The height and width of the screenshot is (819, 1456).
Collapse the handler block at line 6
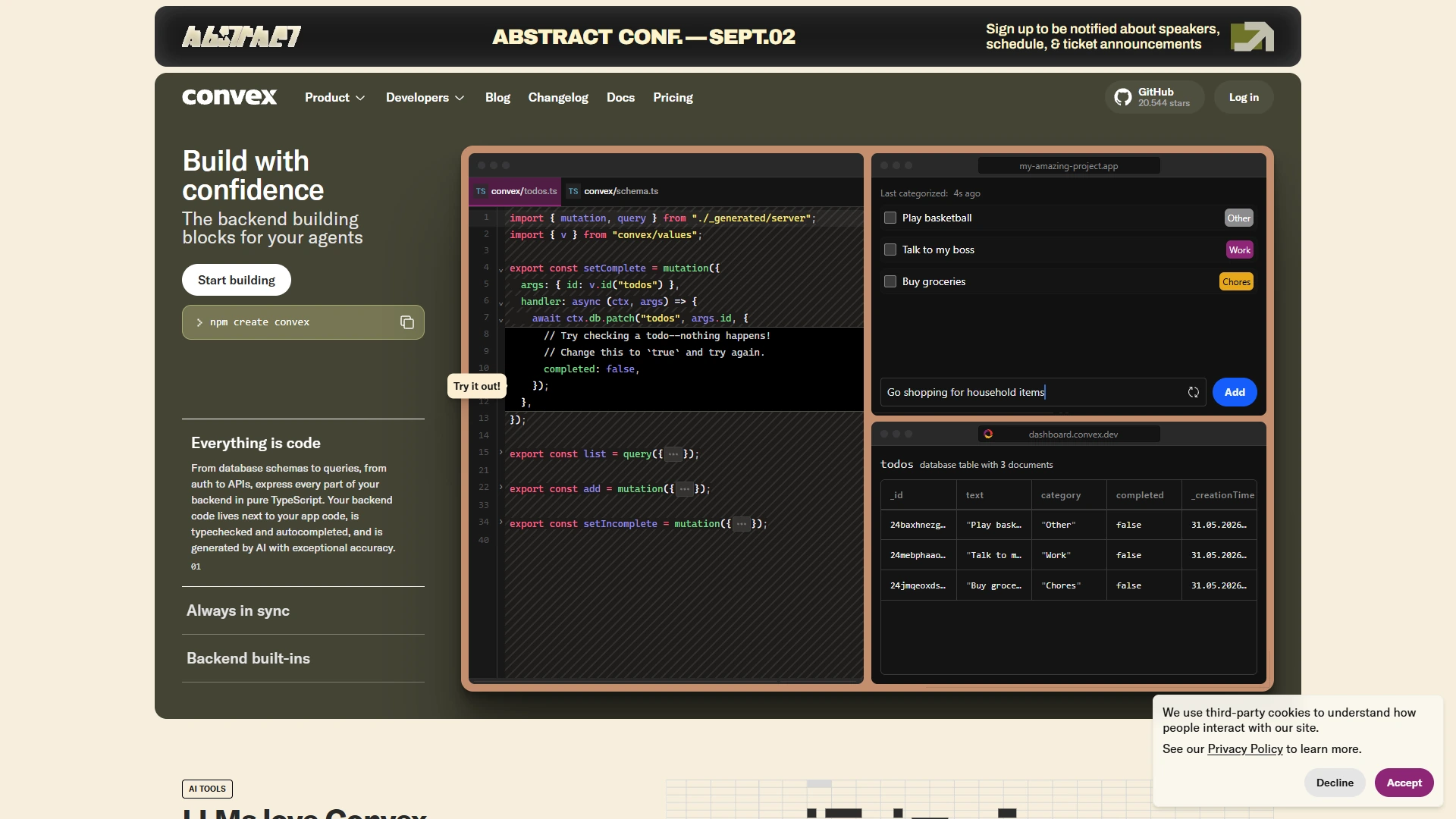pyautogui.click(x=500, y=303)
